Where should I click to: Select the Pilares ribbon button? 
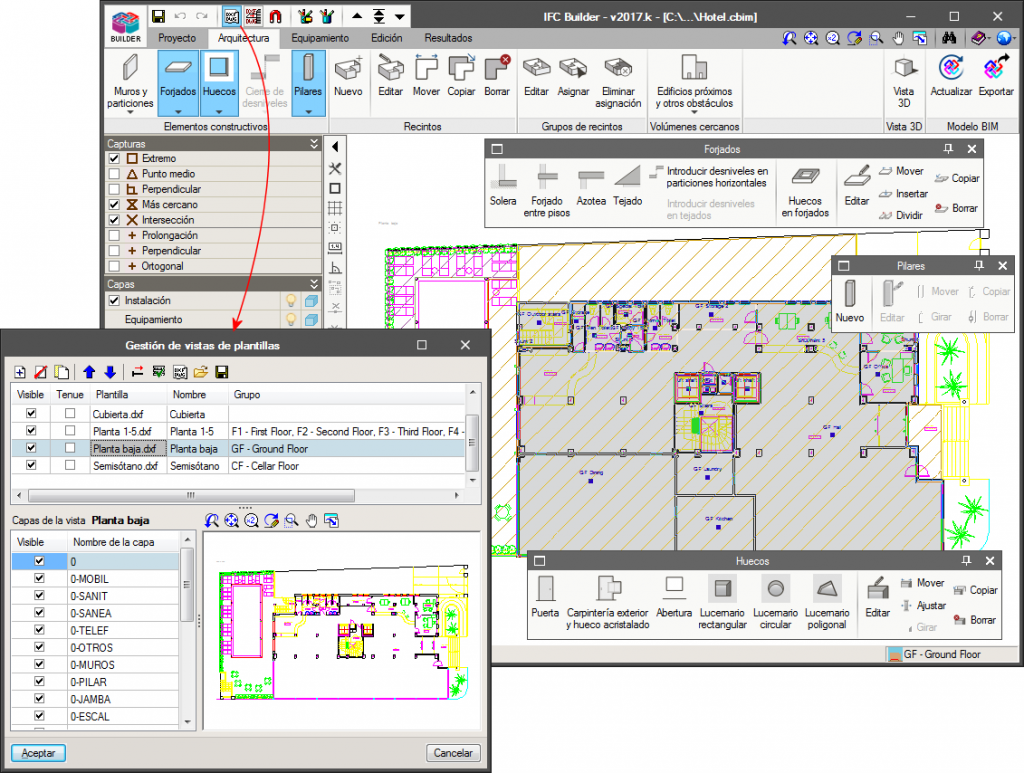click(x=308, y=82)
